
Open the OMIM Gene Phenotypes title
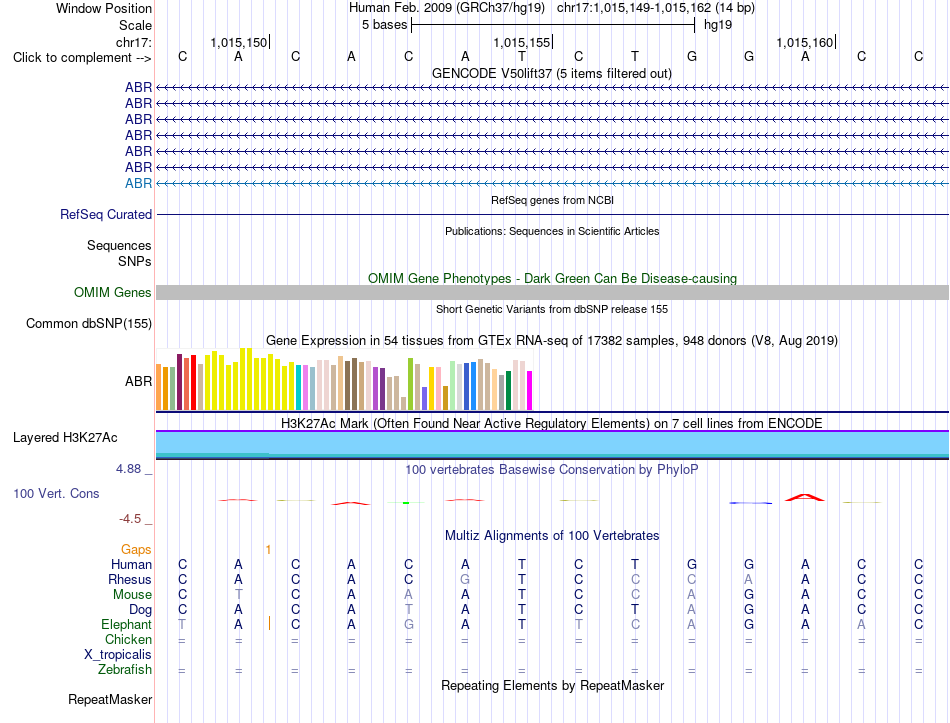click(552, 278)
